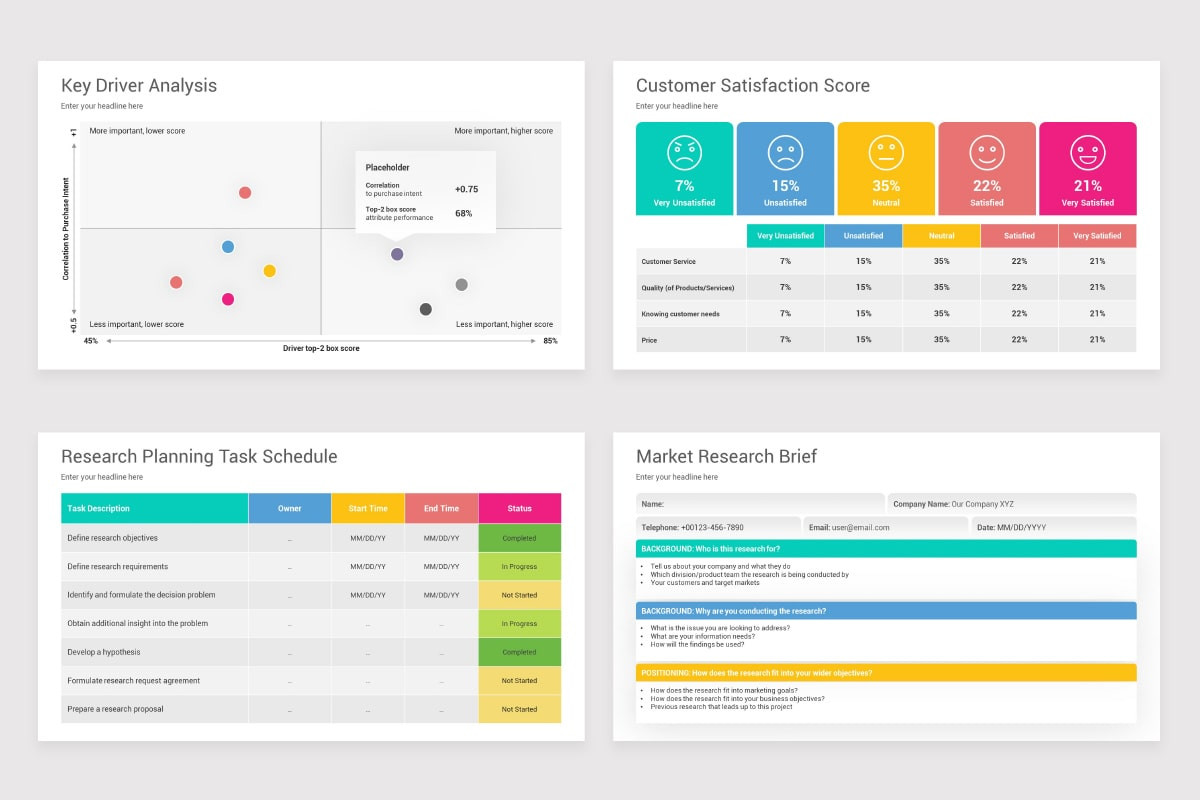This screenshot has height=800, width=1200.
Task: Click the POSITIONING section header bar
Action: 886,672
